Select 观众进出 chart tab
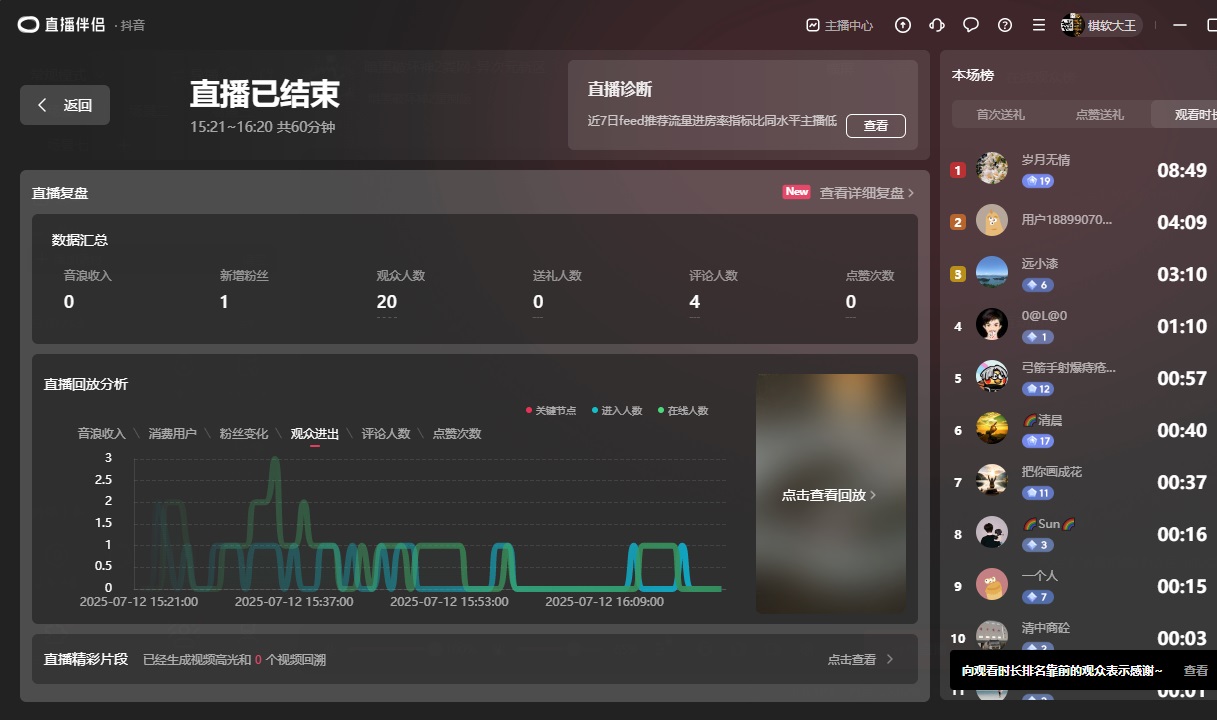Screen dimensions: 1217x720 pyautogui.click(x=315, y=434)
